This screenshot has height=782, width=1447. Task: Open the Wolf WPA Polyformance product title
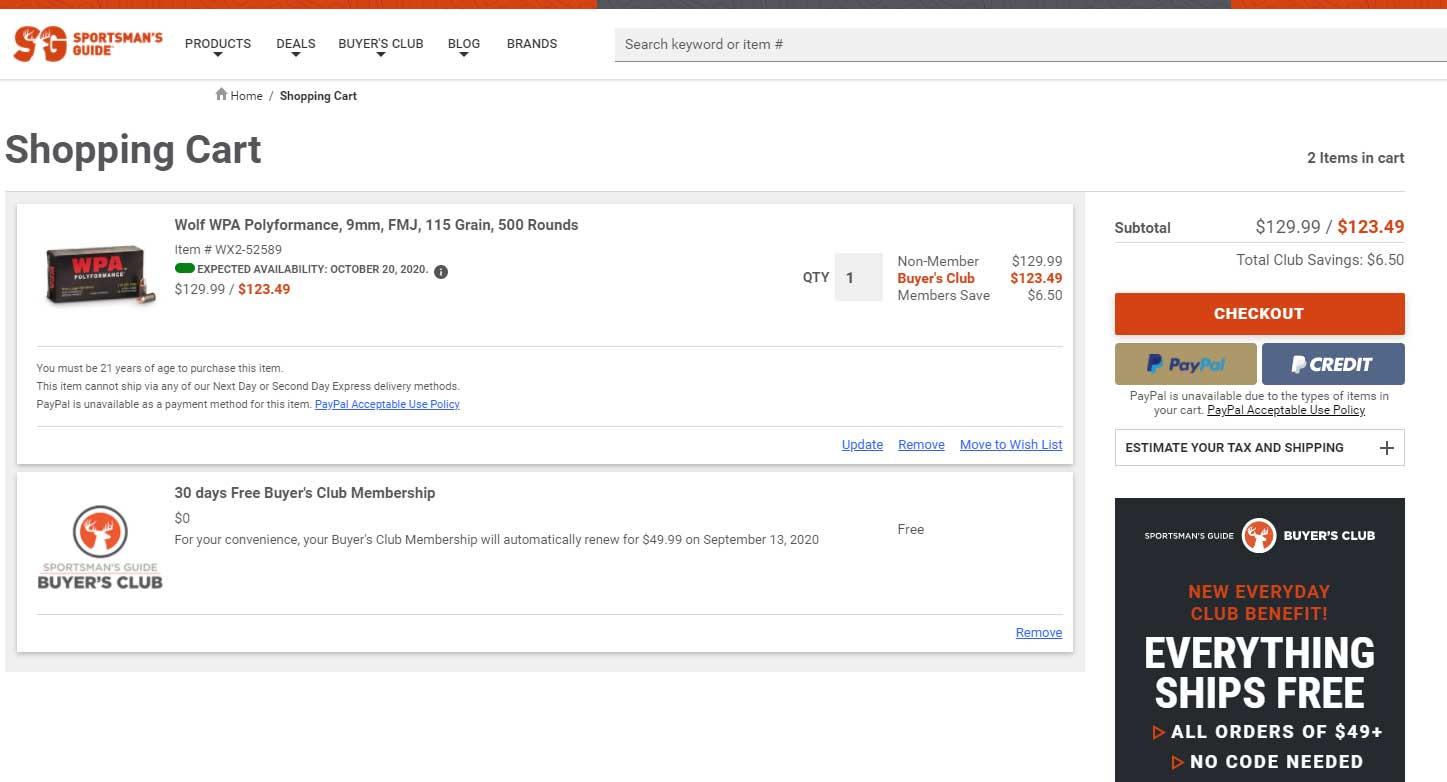coord(376,225)
